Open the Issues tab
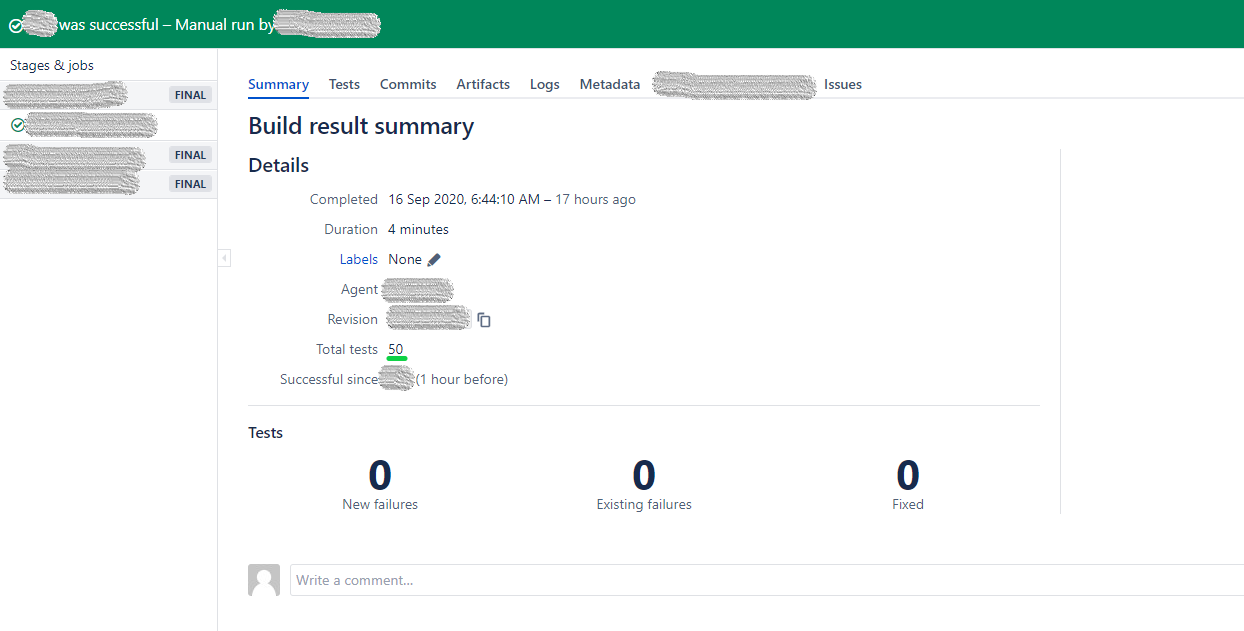This screenshot has width=1244, height=631. click(x=842, y=84)
